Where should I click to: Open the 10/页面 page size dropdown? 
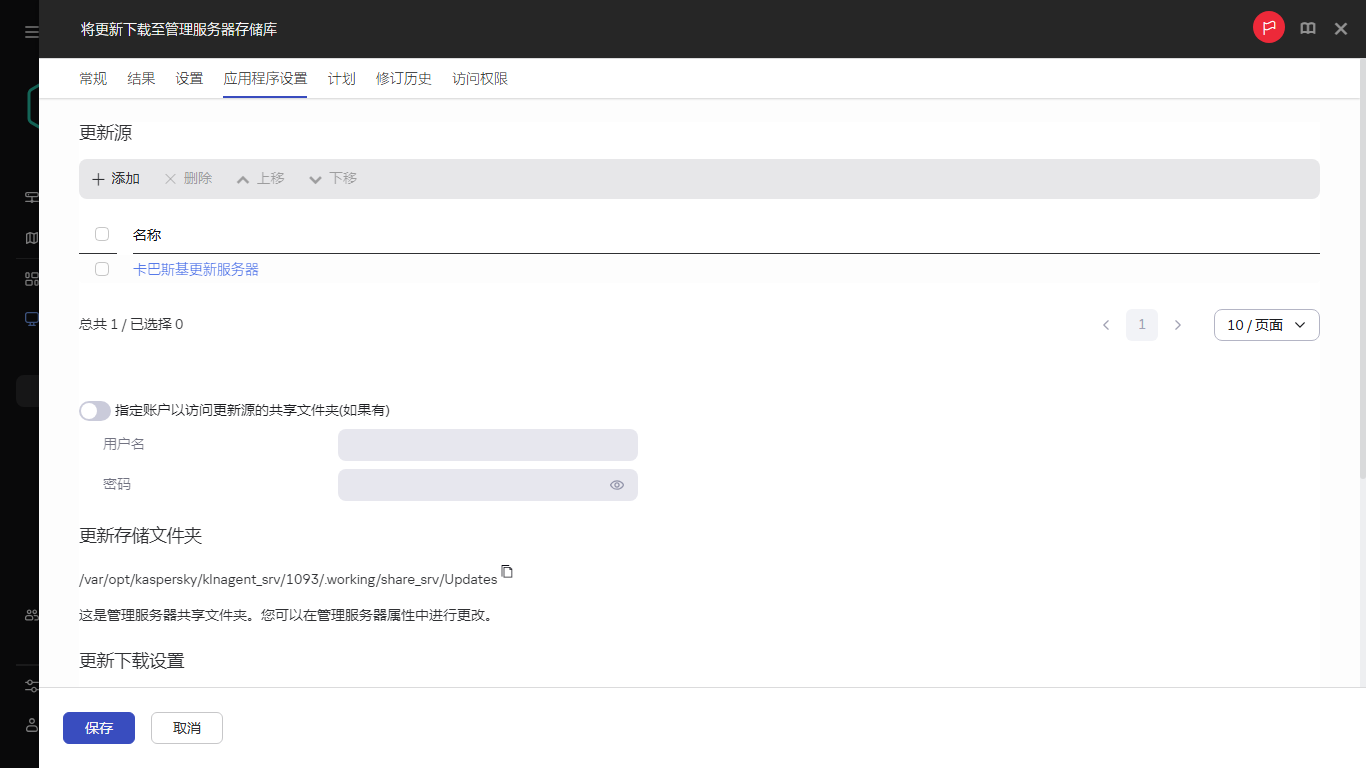tap(1266, 324)
